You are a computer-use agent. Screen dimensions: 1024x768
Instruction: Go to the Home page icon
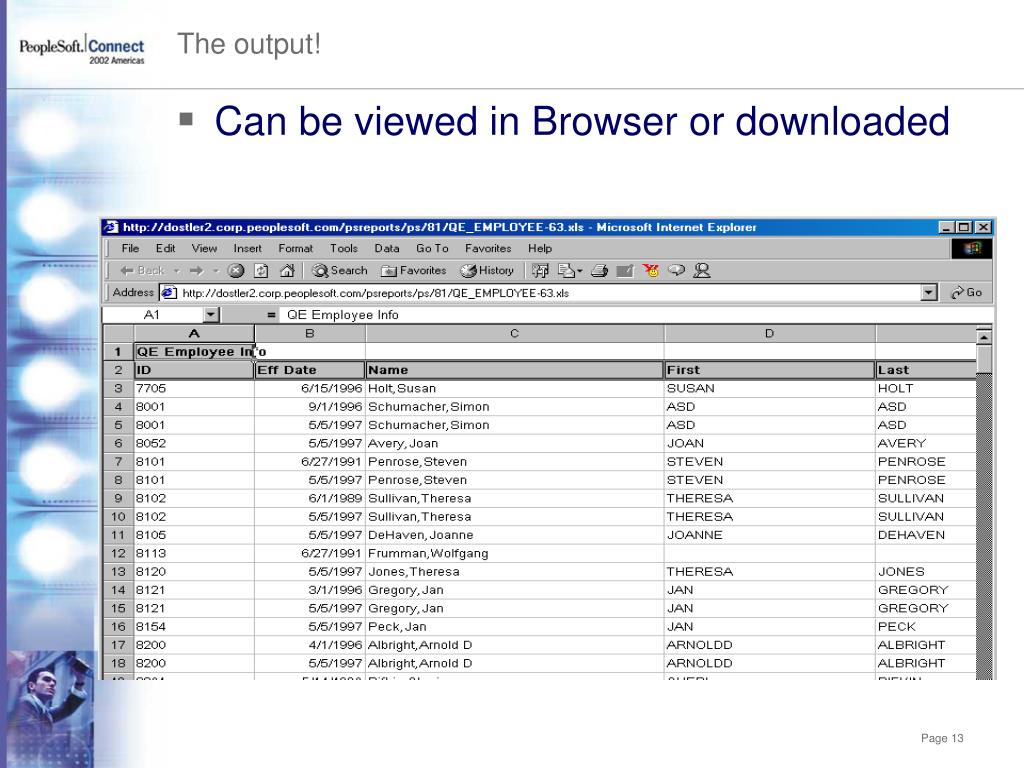pos(287,270)
